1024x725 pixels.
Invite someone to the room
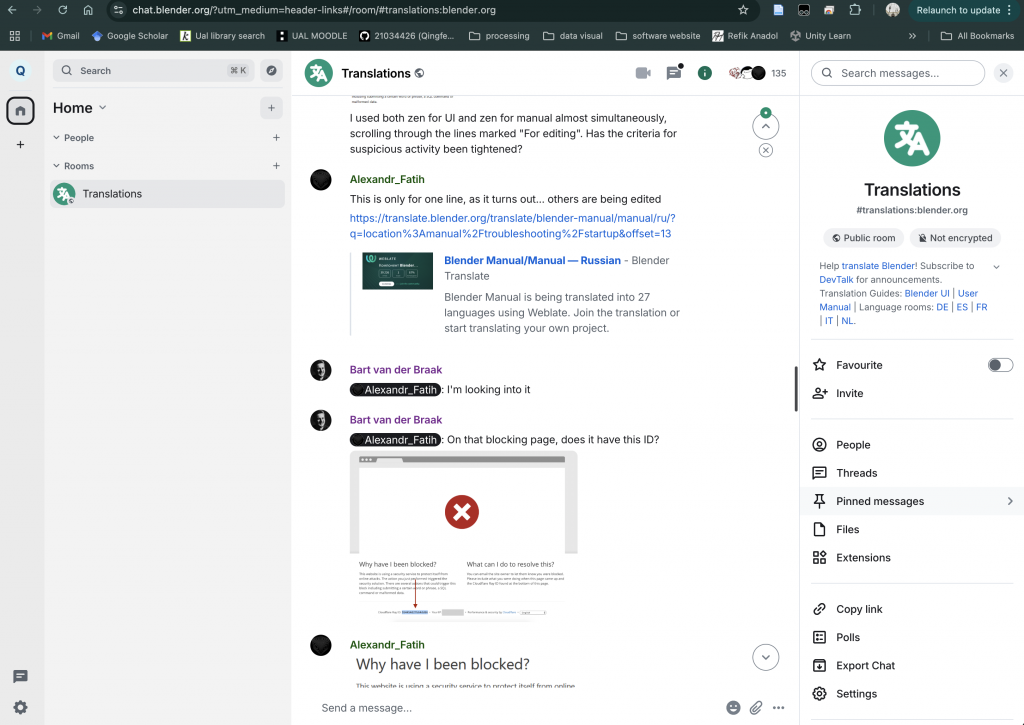pyautogui.click(x=912, y=393)
